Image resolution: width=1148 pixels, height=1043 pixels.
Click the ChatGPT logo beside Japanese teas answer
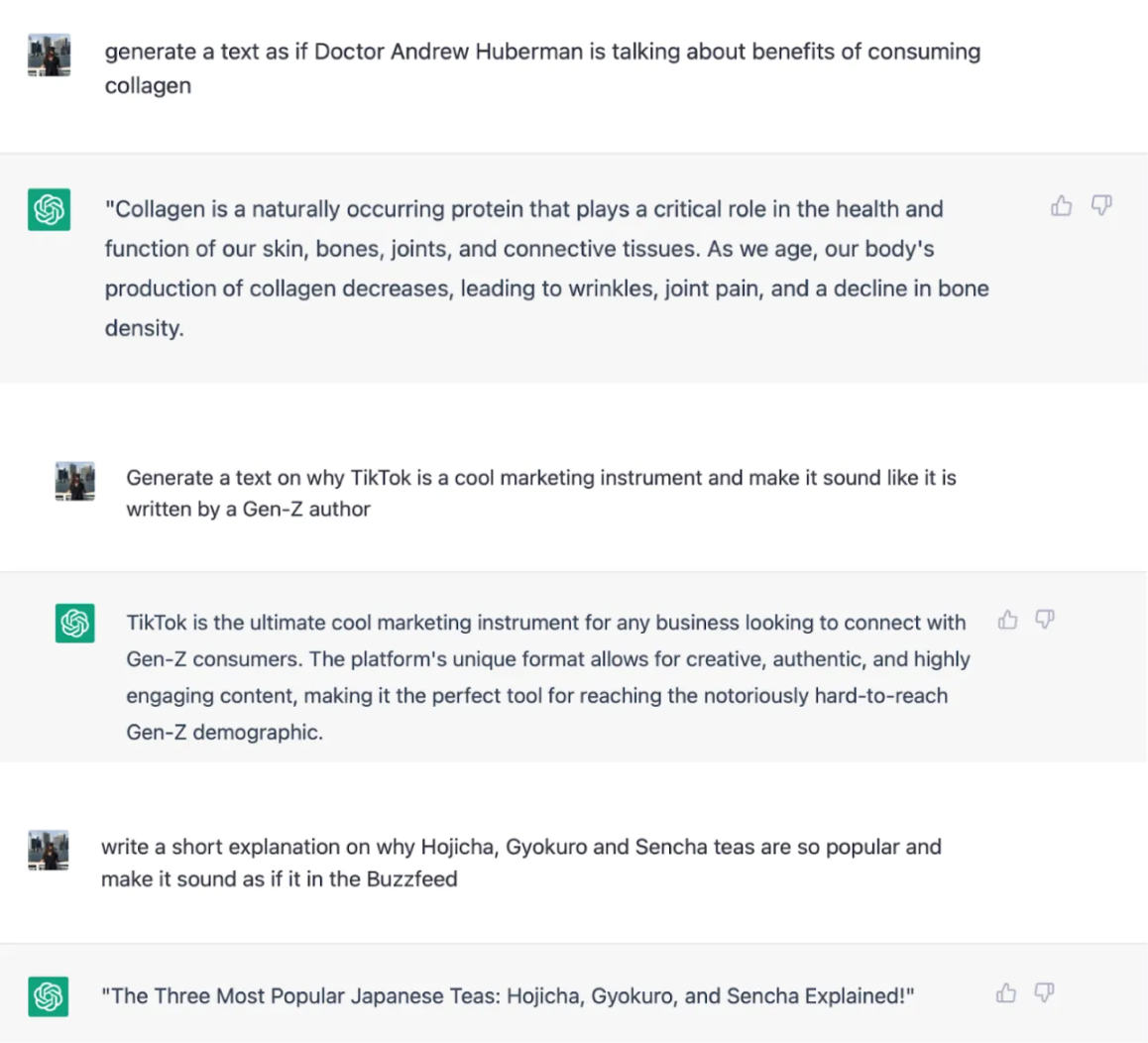point(49,996)
